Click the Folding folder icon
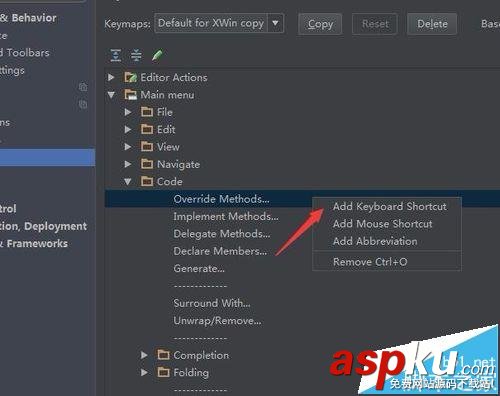The width and height of the screenshot is (500, 396). (x=163, y=372)
